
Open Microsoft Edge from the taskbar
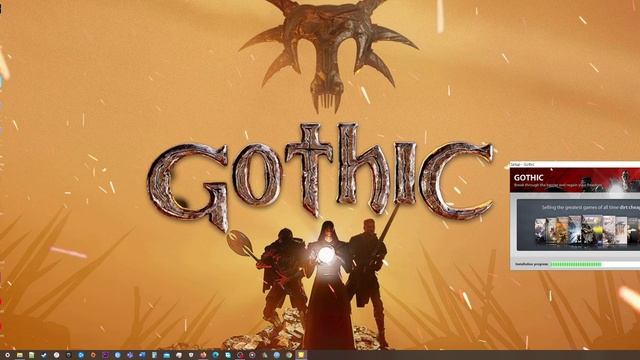click(x=216, y=355)
